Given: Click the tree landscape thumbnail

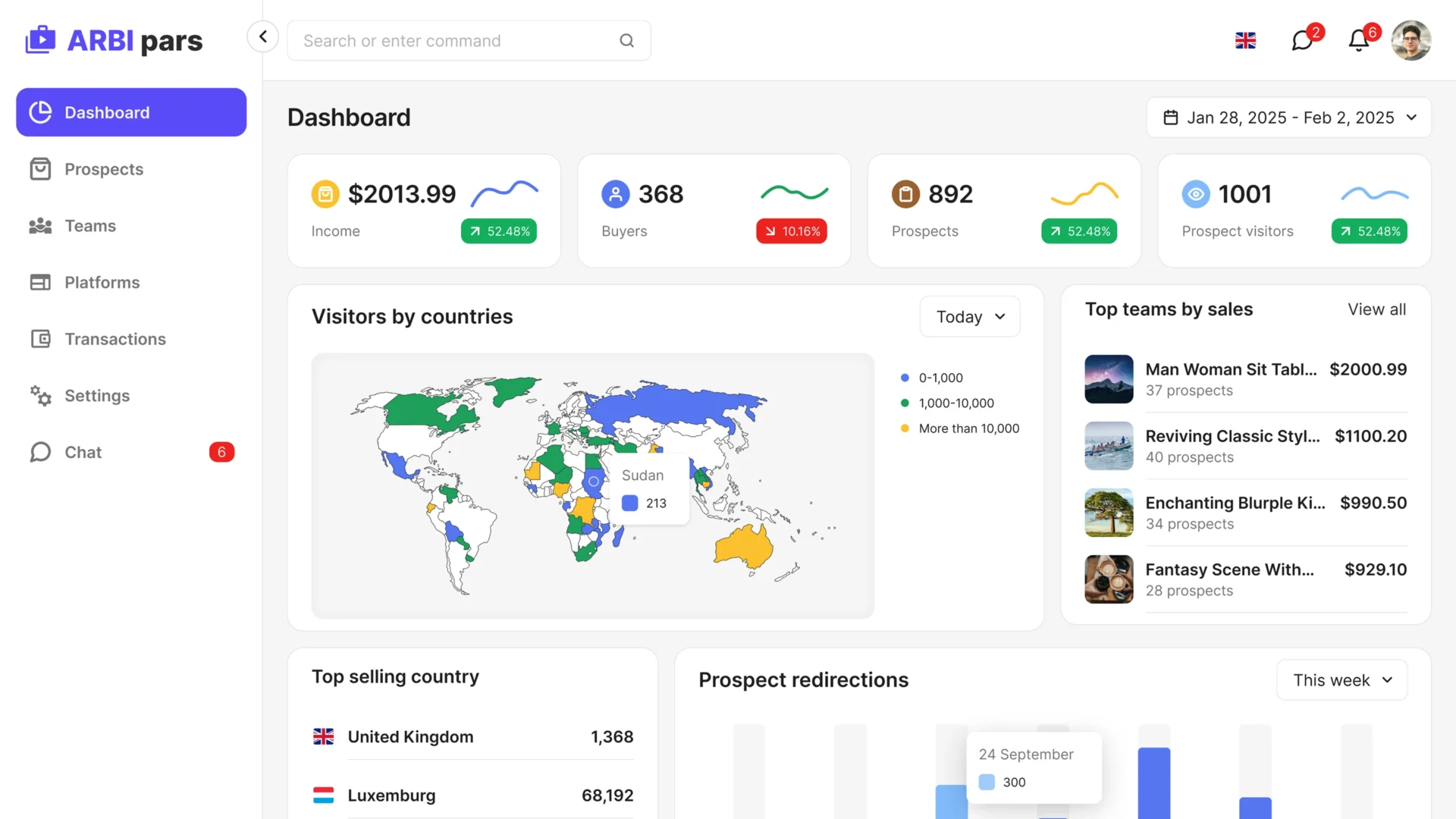Looking at the screenshot, I should click(1109, 513).
